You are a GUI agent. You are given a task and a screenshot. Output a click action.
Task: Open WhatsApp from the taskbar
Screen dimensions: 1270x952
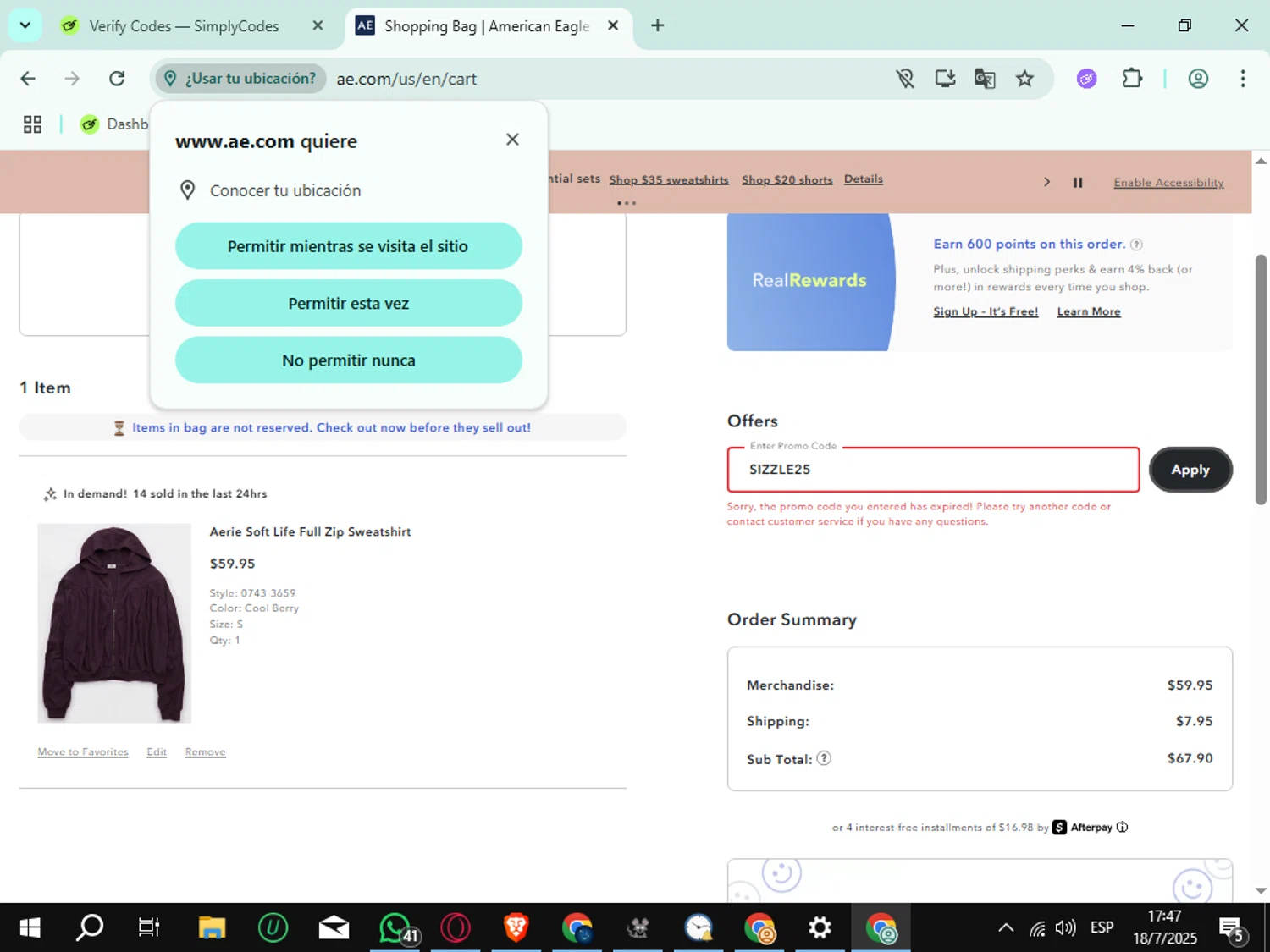click(396, 927)
